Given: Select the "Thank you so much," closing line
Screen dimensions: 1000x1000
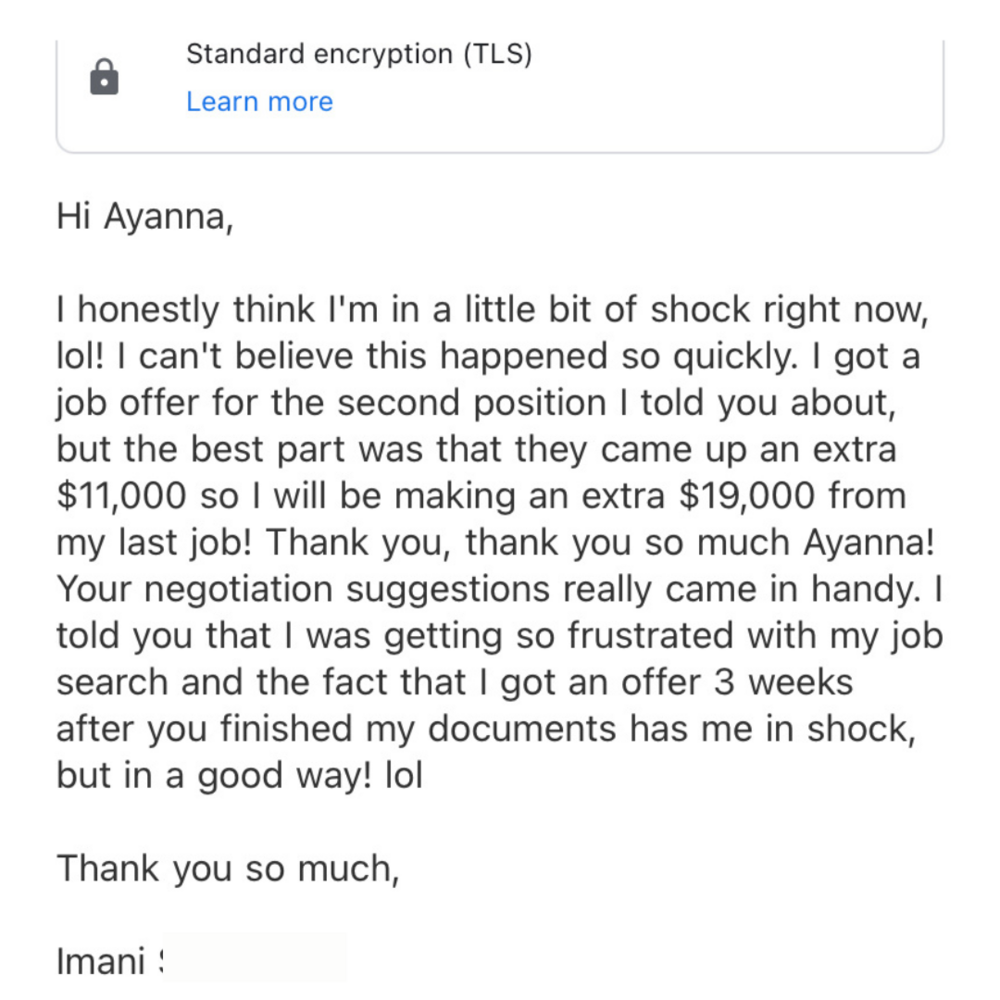Looking at the screenshot, I should click(228, 867).
